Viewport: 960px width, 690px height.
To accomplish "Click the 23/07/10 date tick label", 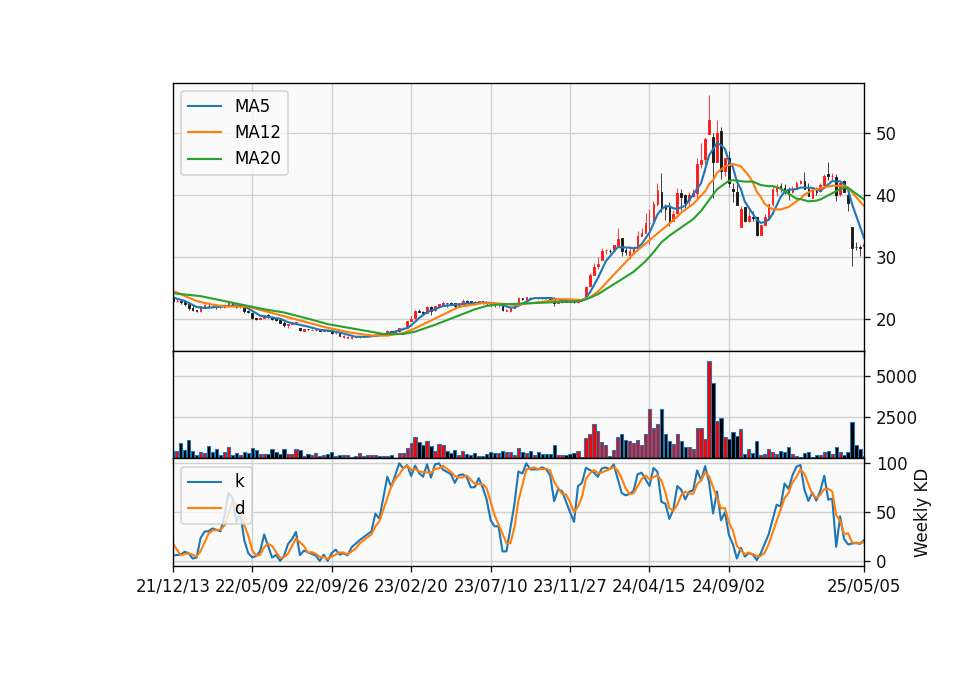I will pyautogui.click(x=490, y=586).
